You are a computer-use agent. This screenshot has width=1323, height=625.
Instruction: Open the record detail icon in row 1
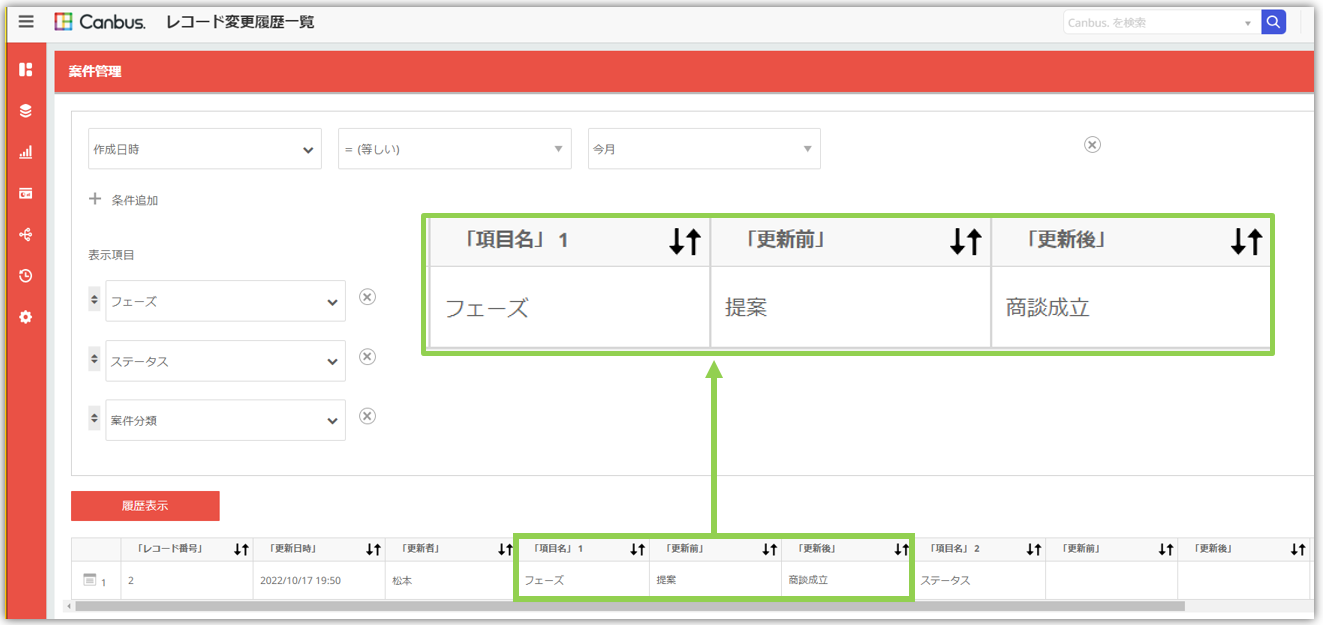89,580
